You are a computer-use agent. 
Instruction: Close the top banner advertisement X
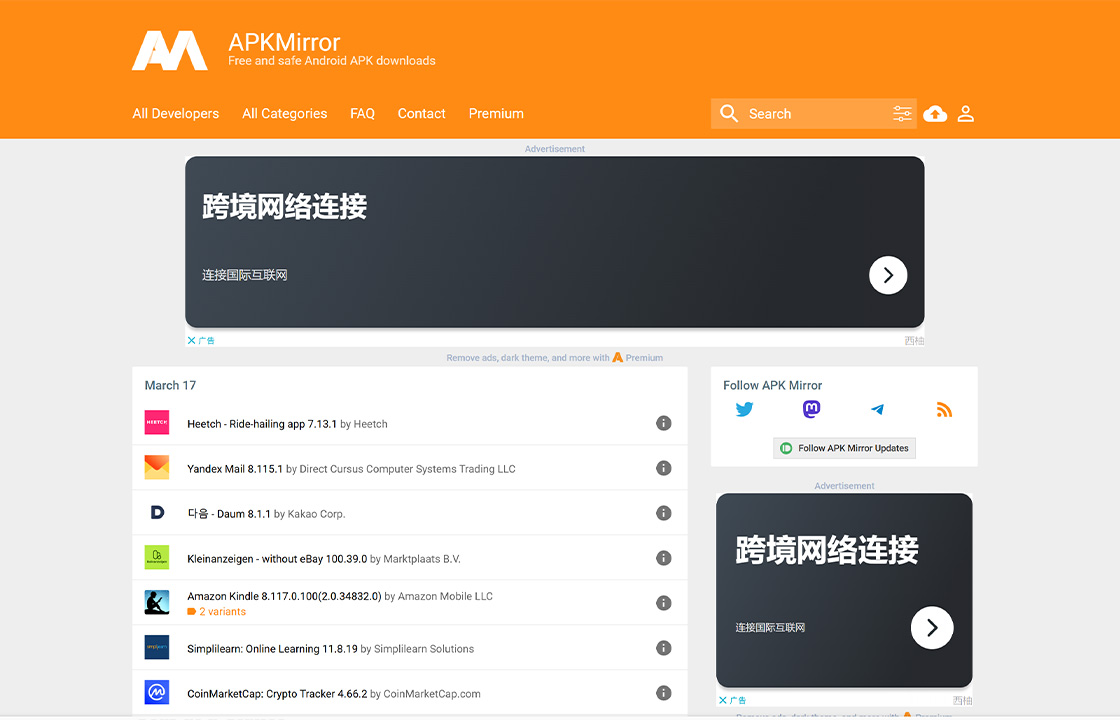pos(191,341)
